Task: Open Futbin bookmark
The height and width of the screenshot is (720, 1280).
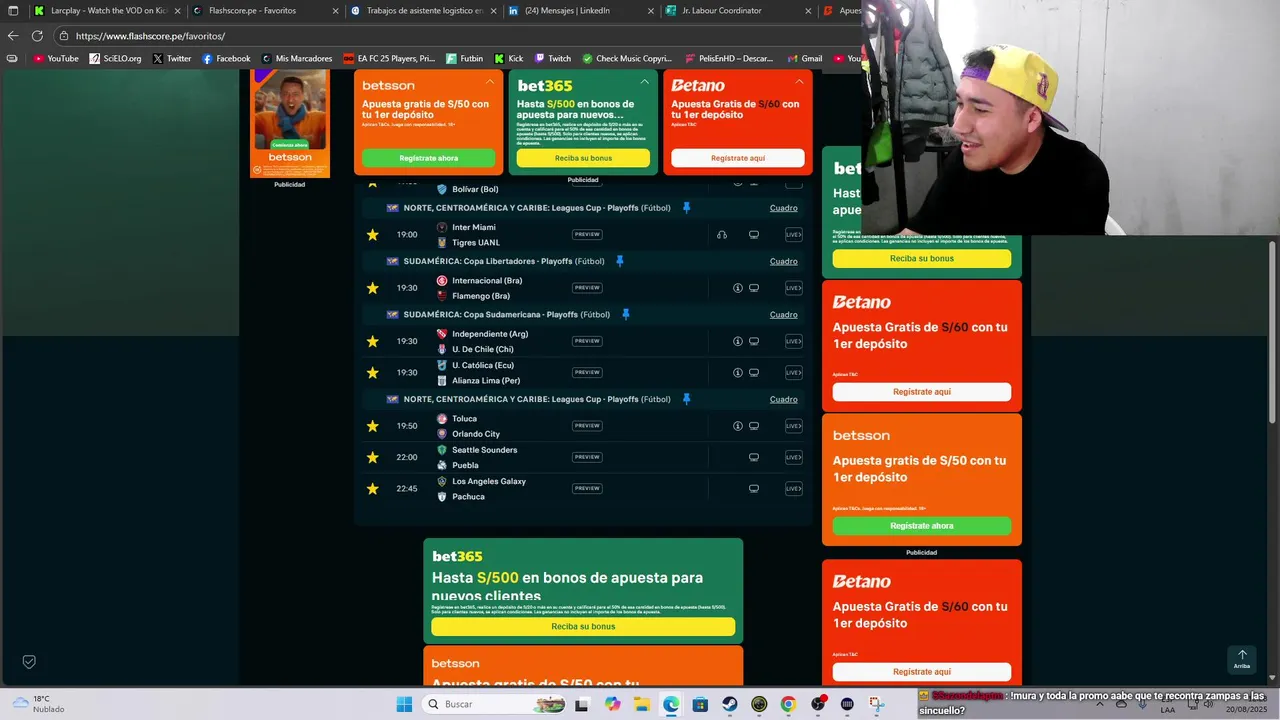Action: [465, 59]
